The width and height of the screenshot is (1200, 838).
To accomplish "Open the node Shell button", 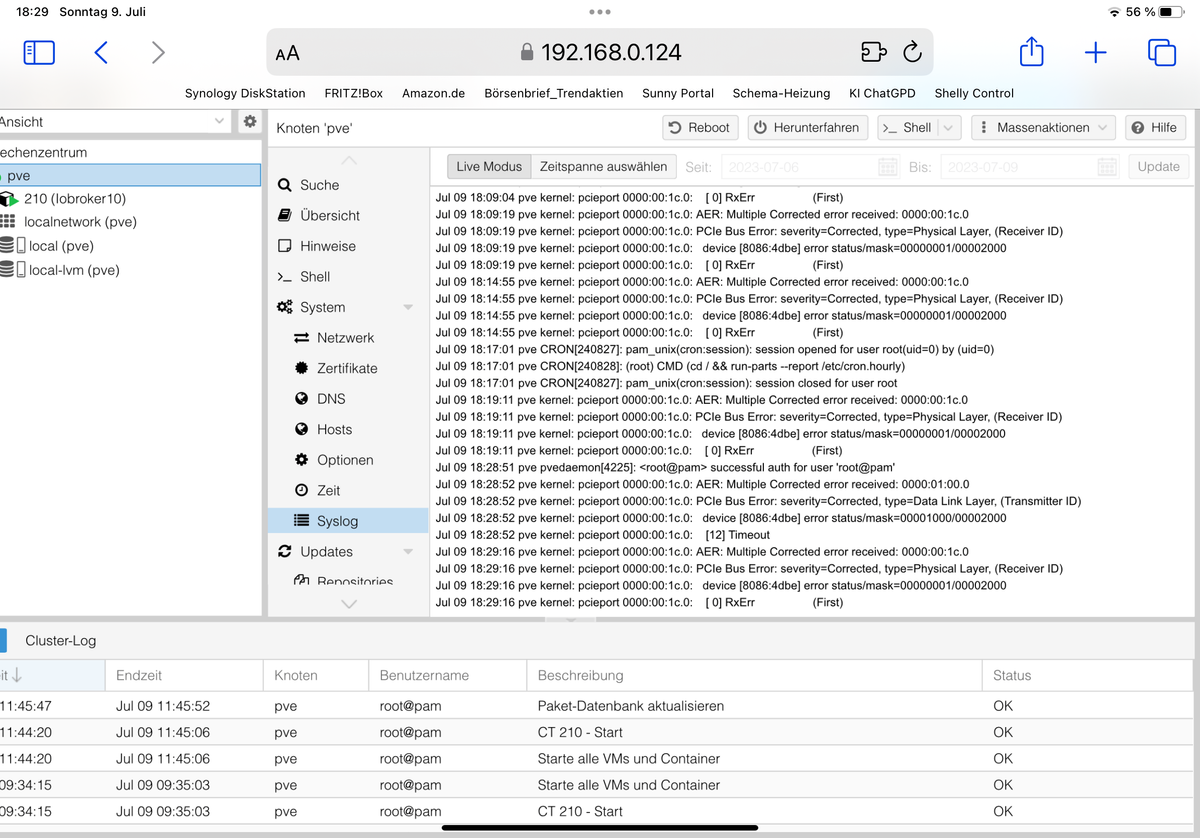I will pos(907,128).
